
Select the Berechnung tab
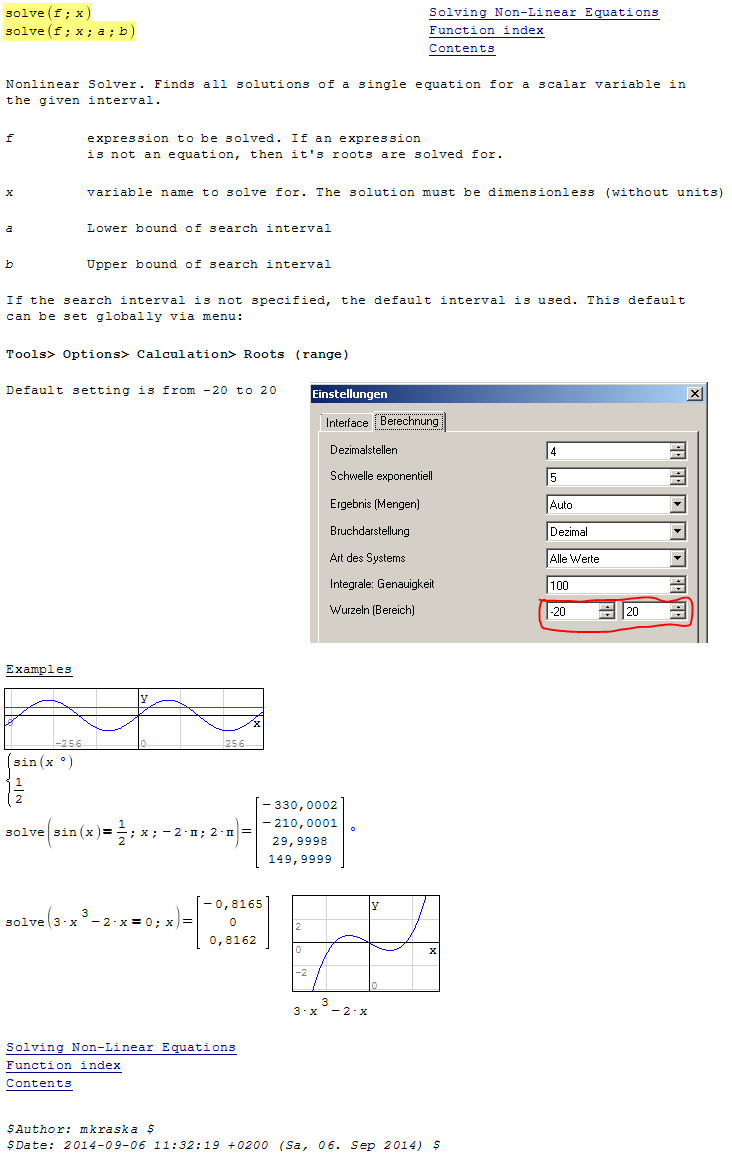point(409,422)
